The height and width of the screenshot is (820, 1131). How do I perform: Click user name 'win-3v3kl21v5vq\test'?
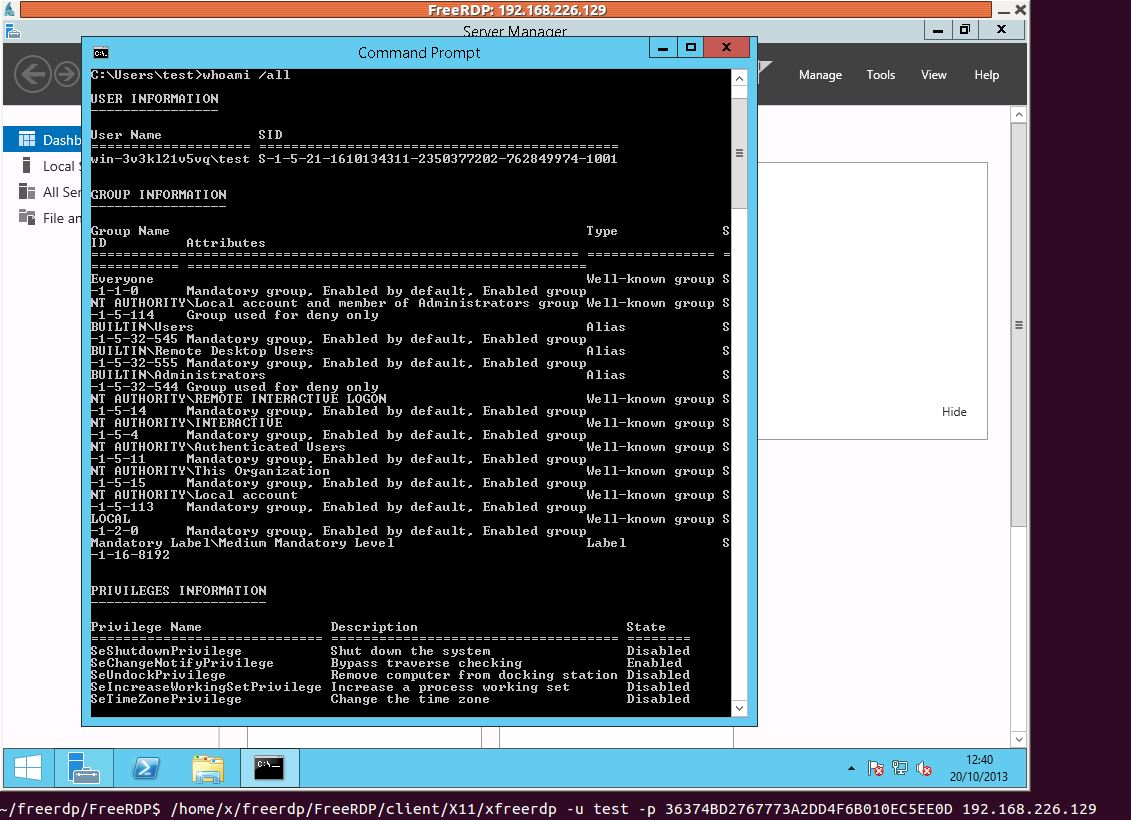pyautogui.click(x=170, y=159)
